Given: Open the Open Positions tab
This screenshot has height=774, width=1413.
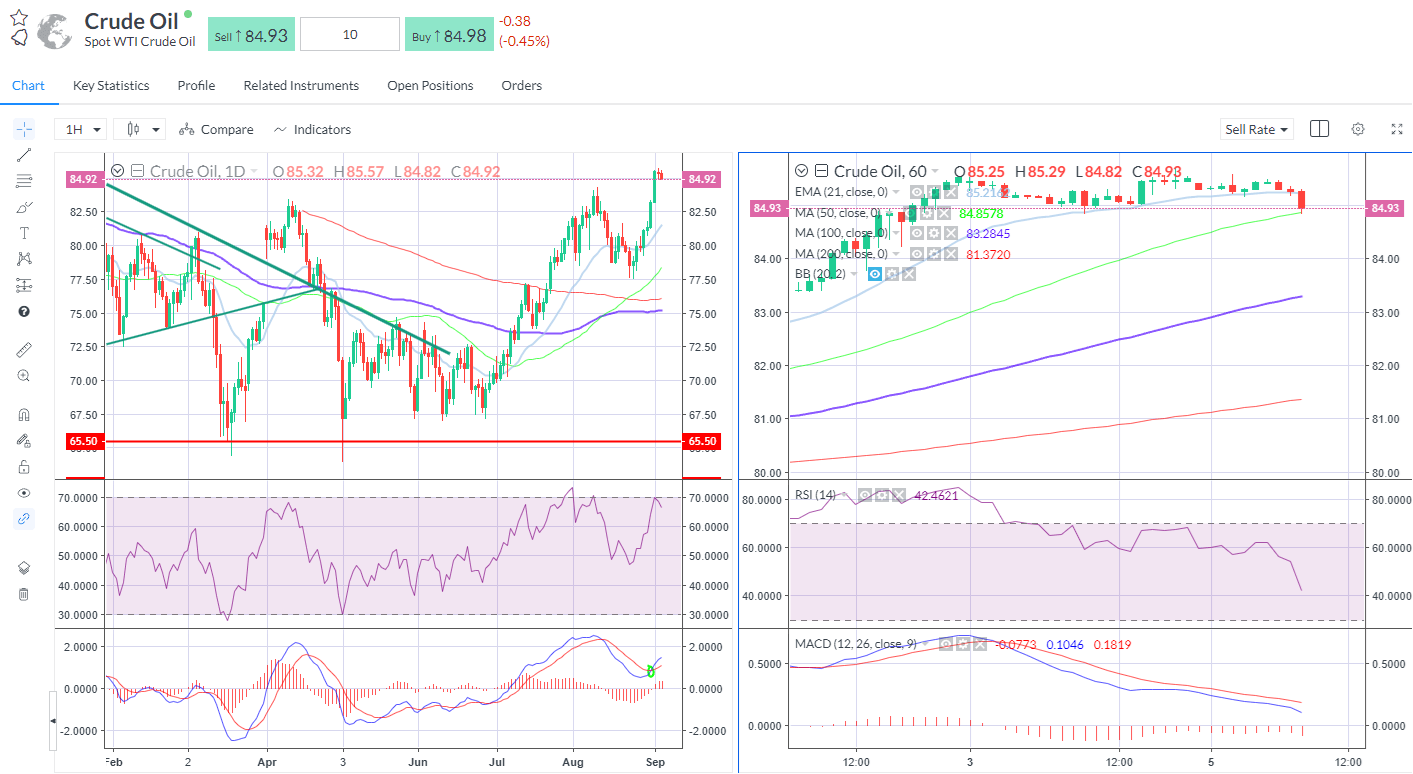Looking at the screenshot, I should pyautogui.click(x=430, y=85).
